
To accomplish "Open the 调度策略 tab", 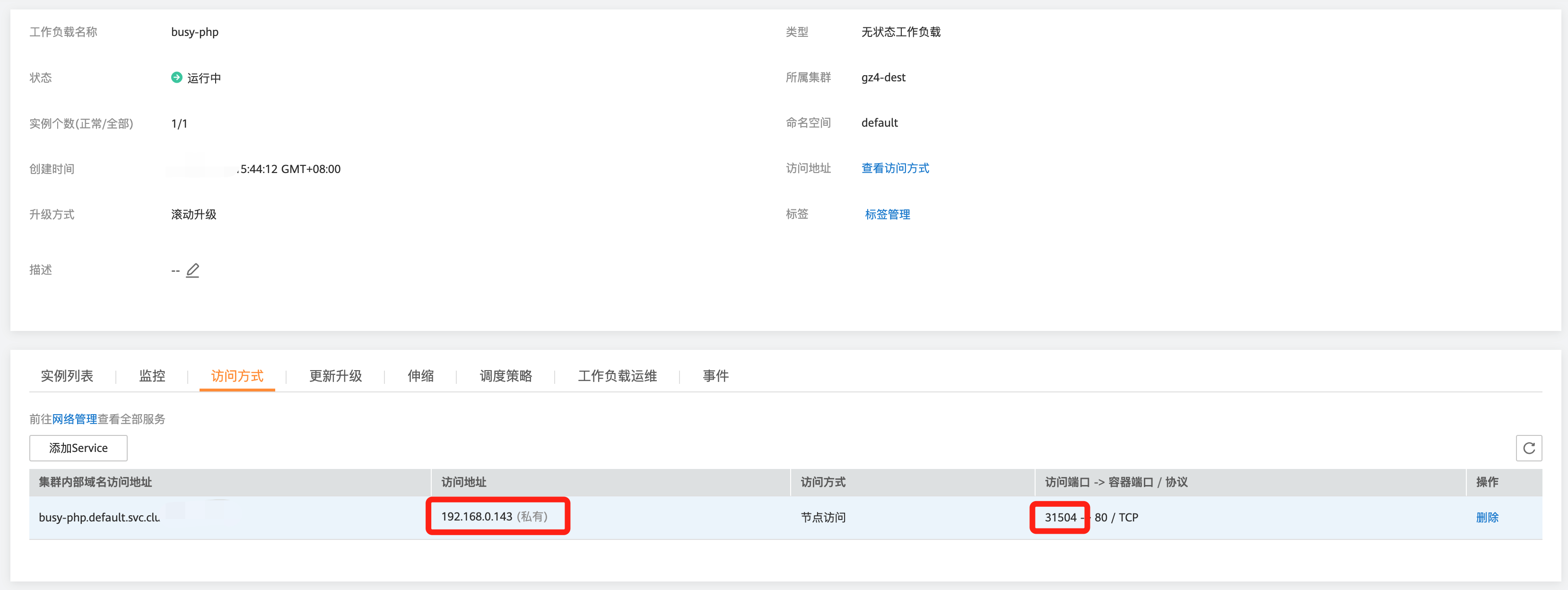I will tap(505, 376).
